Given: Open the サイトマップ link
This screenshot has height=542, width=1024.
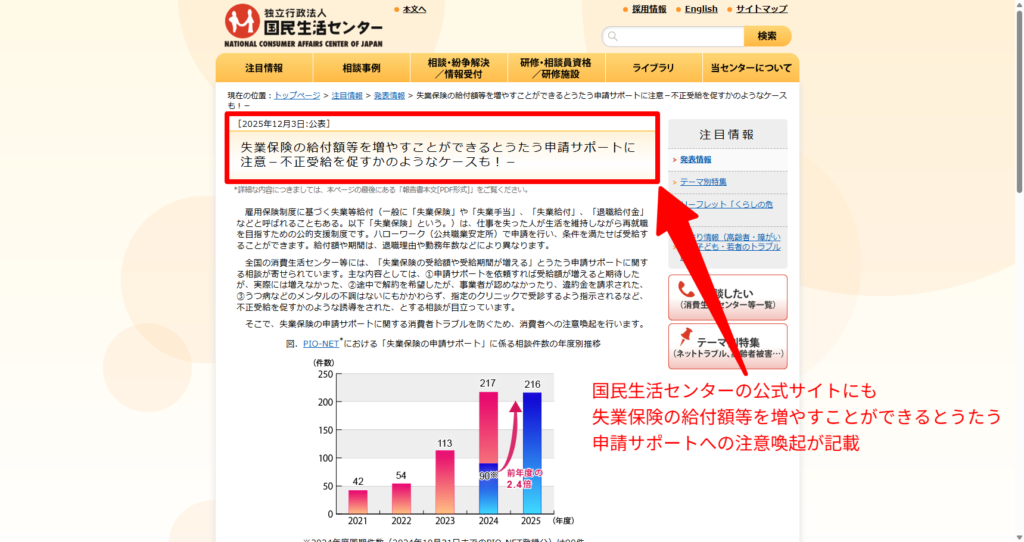Looking at the screenshot, I should [x=761, y=9].
